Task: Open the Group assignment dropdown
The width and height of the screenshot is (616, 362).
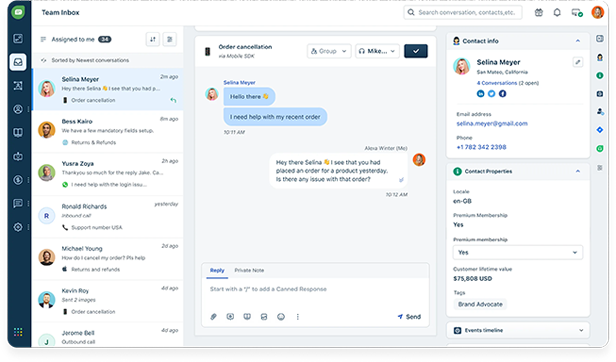Action: tap(329, 51)
